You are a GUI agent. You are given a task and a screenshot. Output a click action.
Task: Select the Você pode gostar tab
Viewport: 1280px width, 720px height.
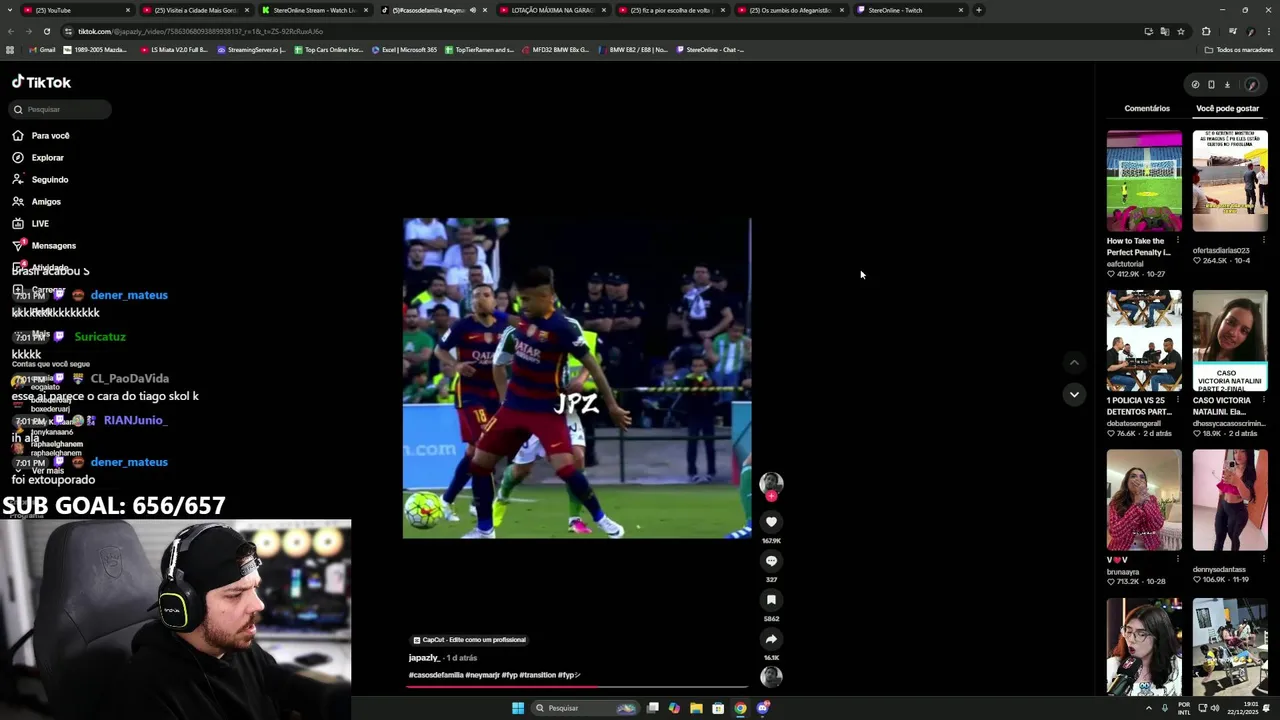(x=1227, y=108)
